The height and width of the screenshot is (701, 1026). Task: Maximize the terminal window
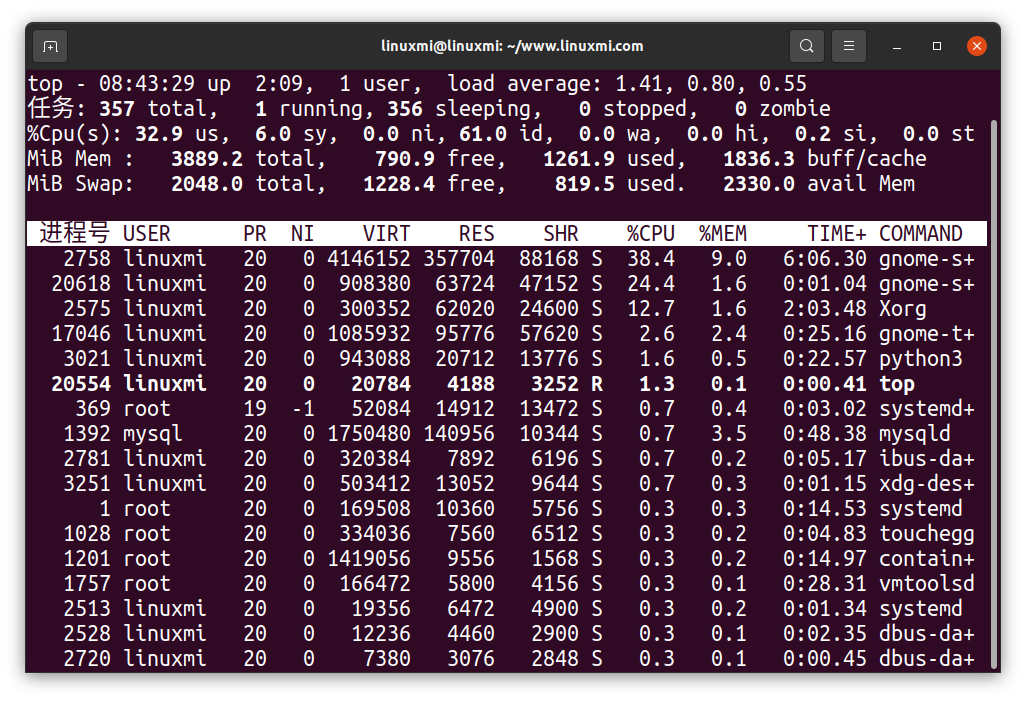[937, 46]
